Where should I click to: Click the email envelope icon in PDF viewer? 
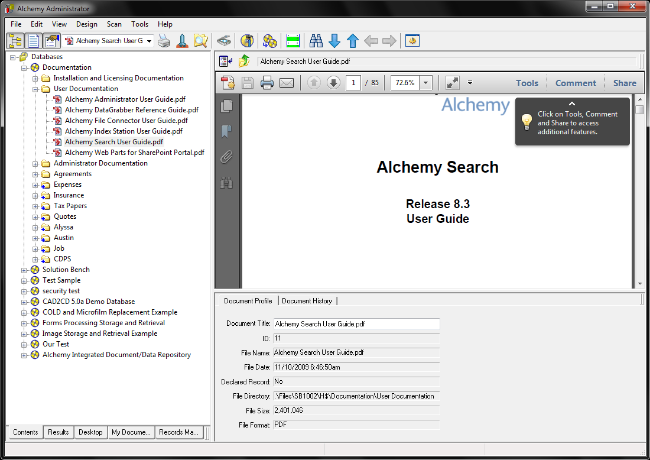click(286, 83)
